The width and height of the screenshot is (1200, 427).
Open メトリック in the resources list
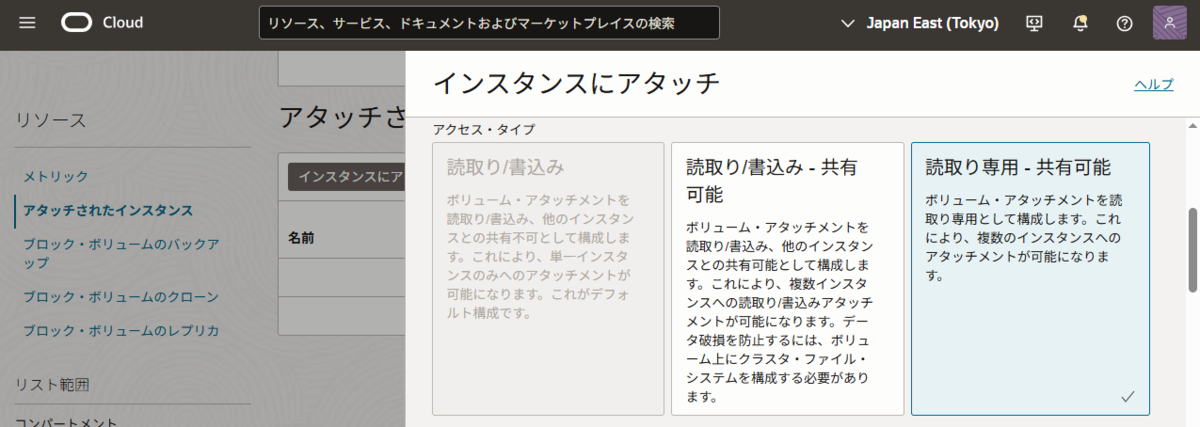[x=56, y=176]
